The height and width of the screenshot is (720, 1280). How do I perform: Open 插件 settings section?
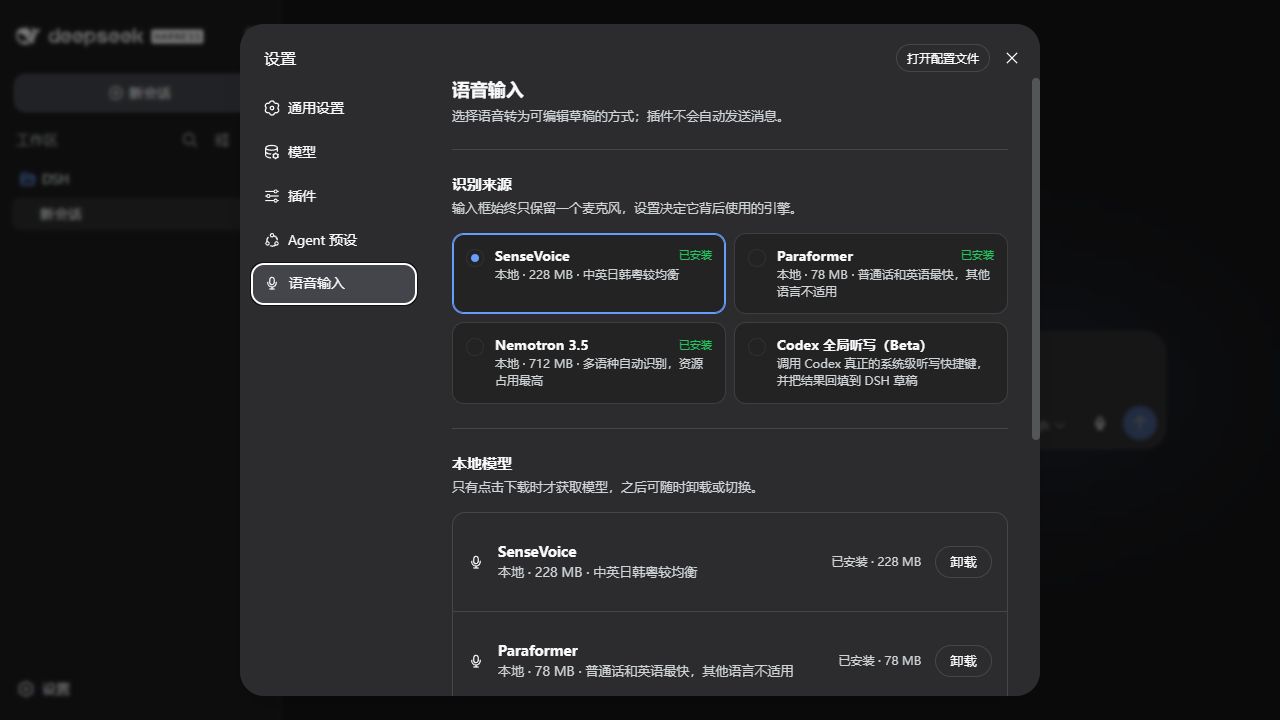click(x=334, y=196)
